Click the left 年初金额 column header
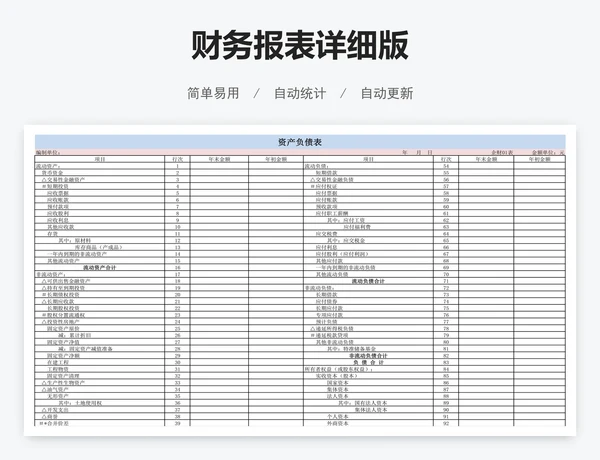Image resolution: width=600 pixels, height=460 pixels. pyautogui.click(x=276, y=159)
